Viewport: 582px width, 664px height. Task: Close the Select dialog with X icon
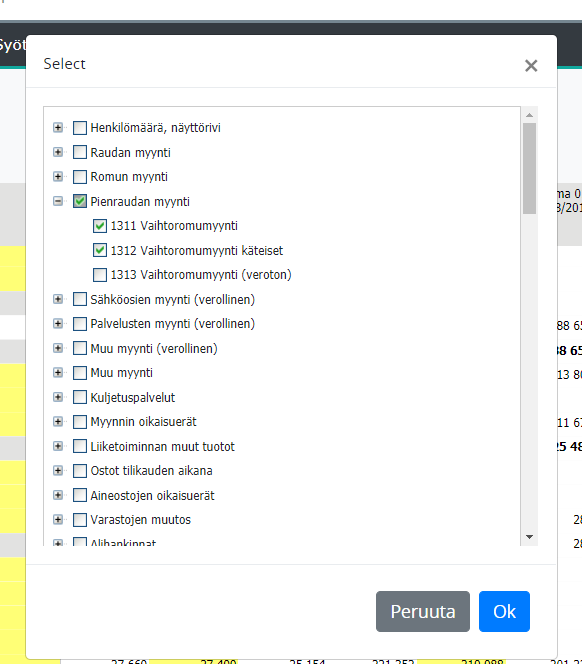[531, 66]
